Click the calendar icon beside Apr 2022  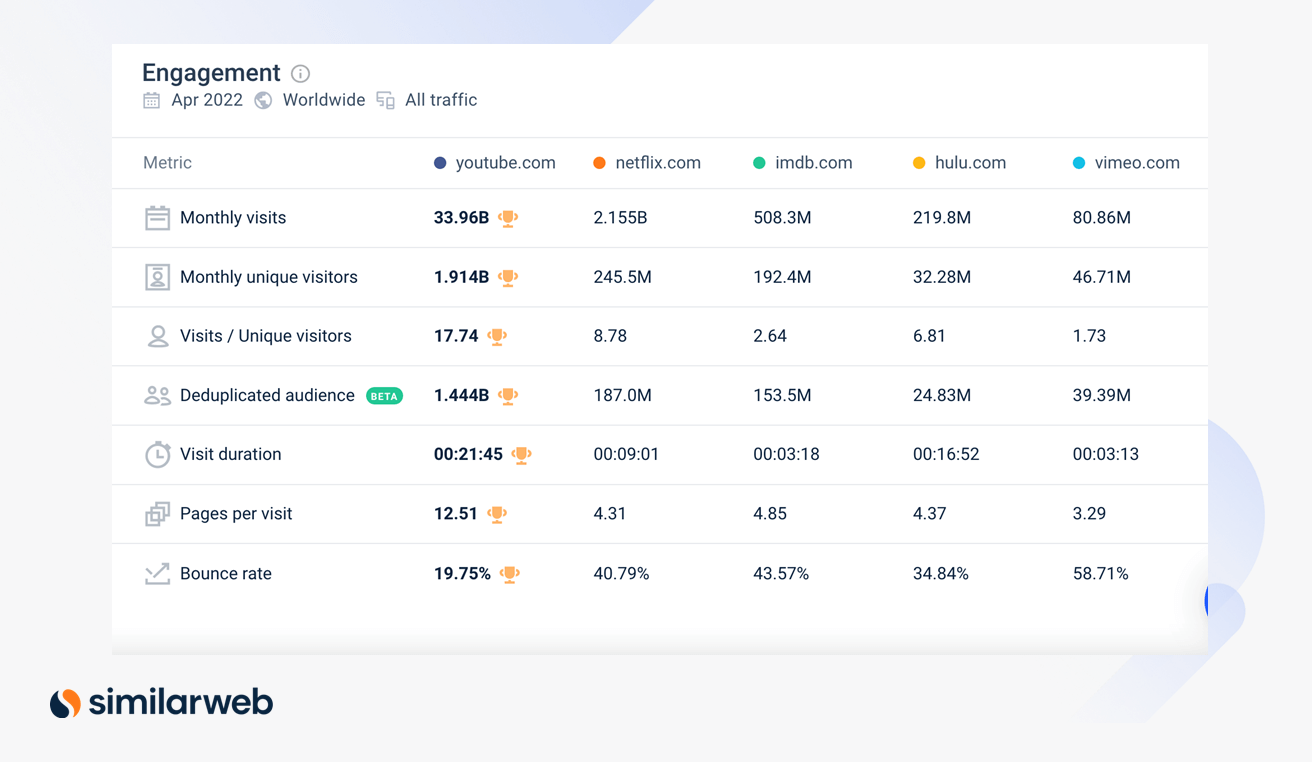click(x=151, y=100)
